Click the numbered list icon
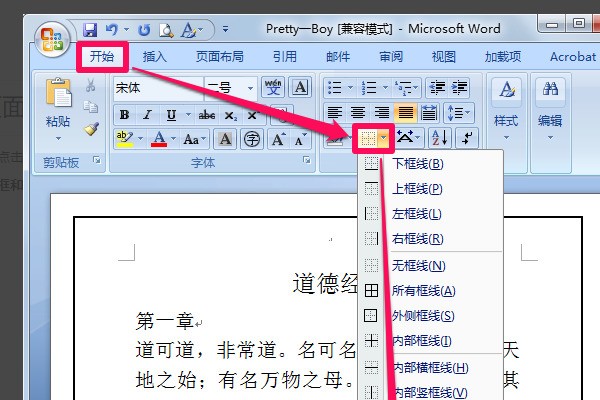This screenshot has height=400, width=600. coord(369,88)
